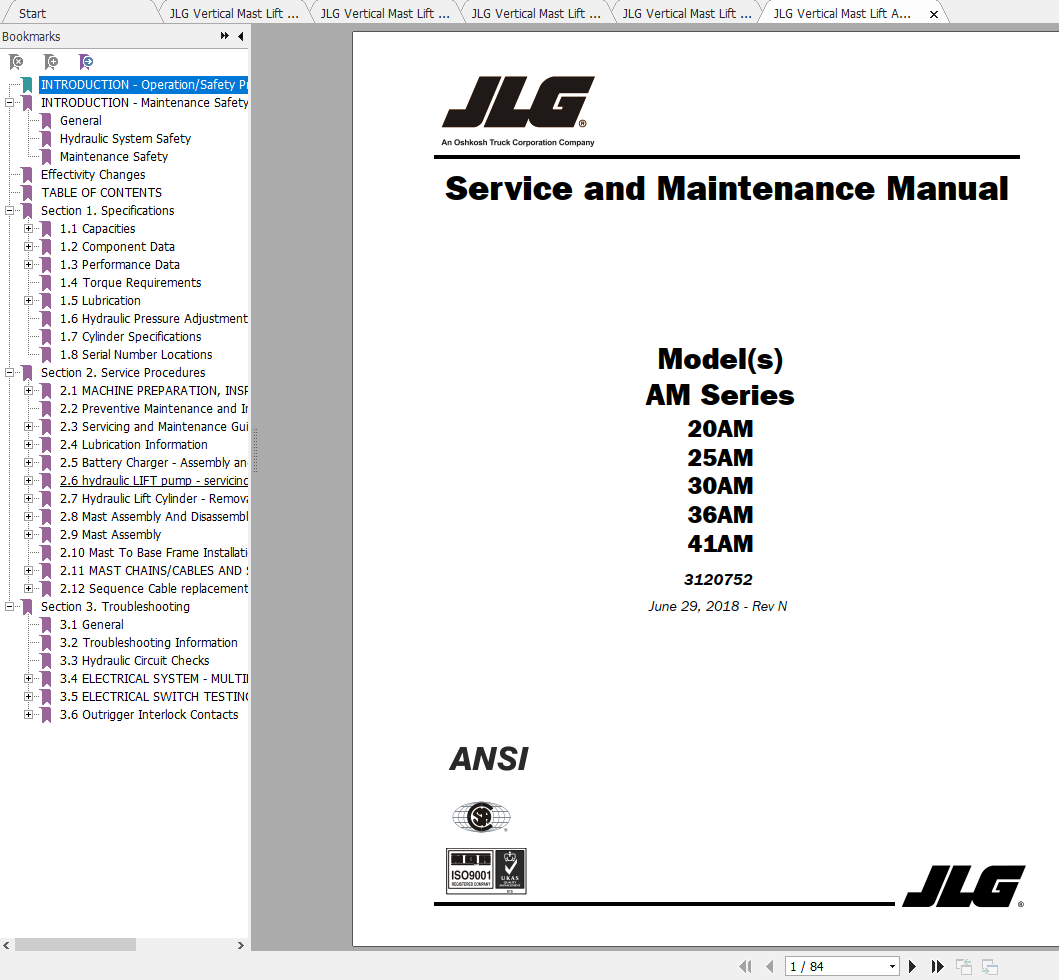Click the bookmark icon beside 3.1 General
This screenshot has height=980, width=1059.
pyautogui.click(x=46, y=625)
